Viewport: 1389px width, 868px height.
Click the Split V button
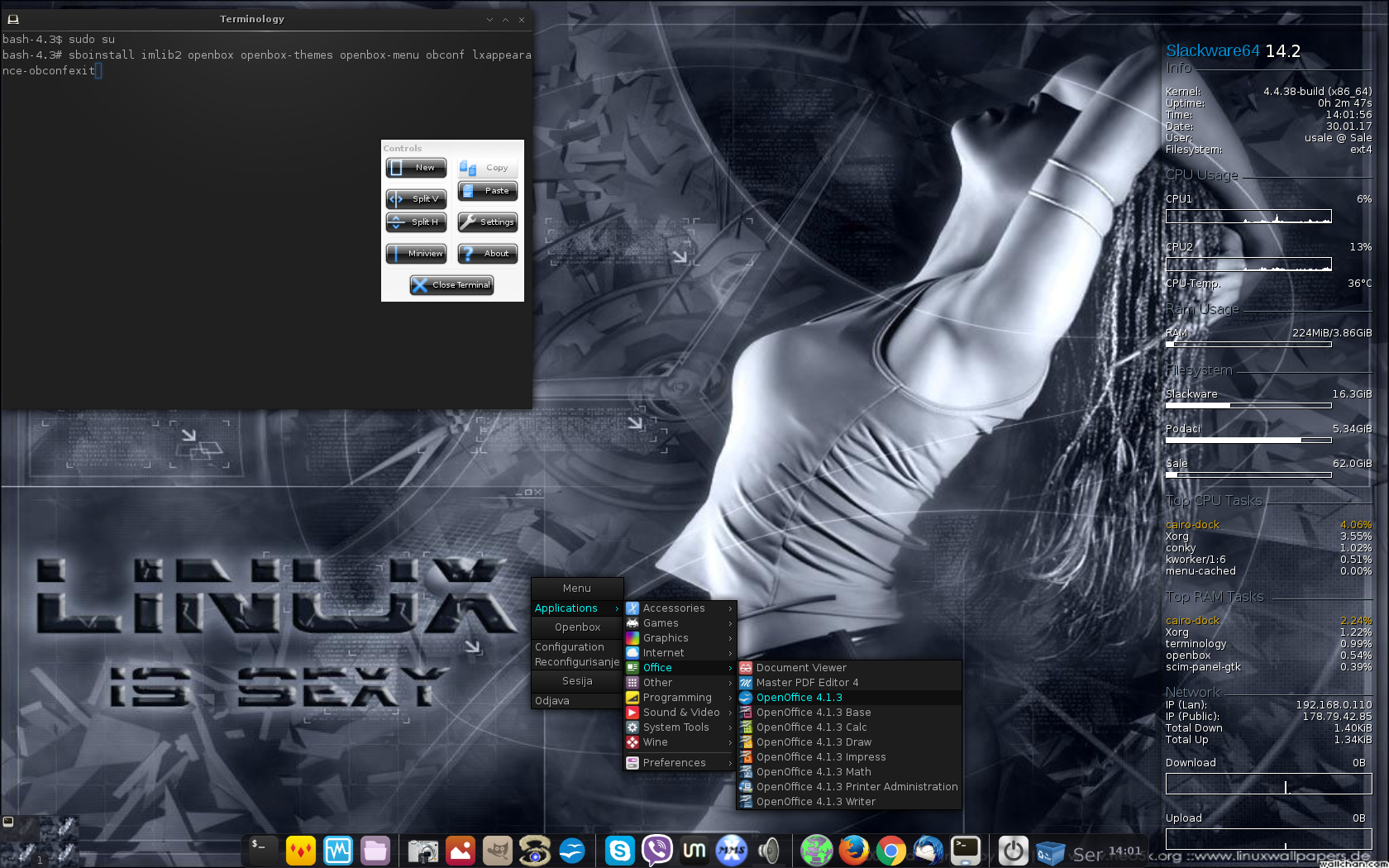point(416,199)
